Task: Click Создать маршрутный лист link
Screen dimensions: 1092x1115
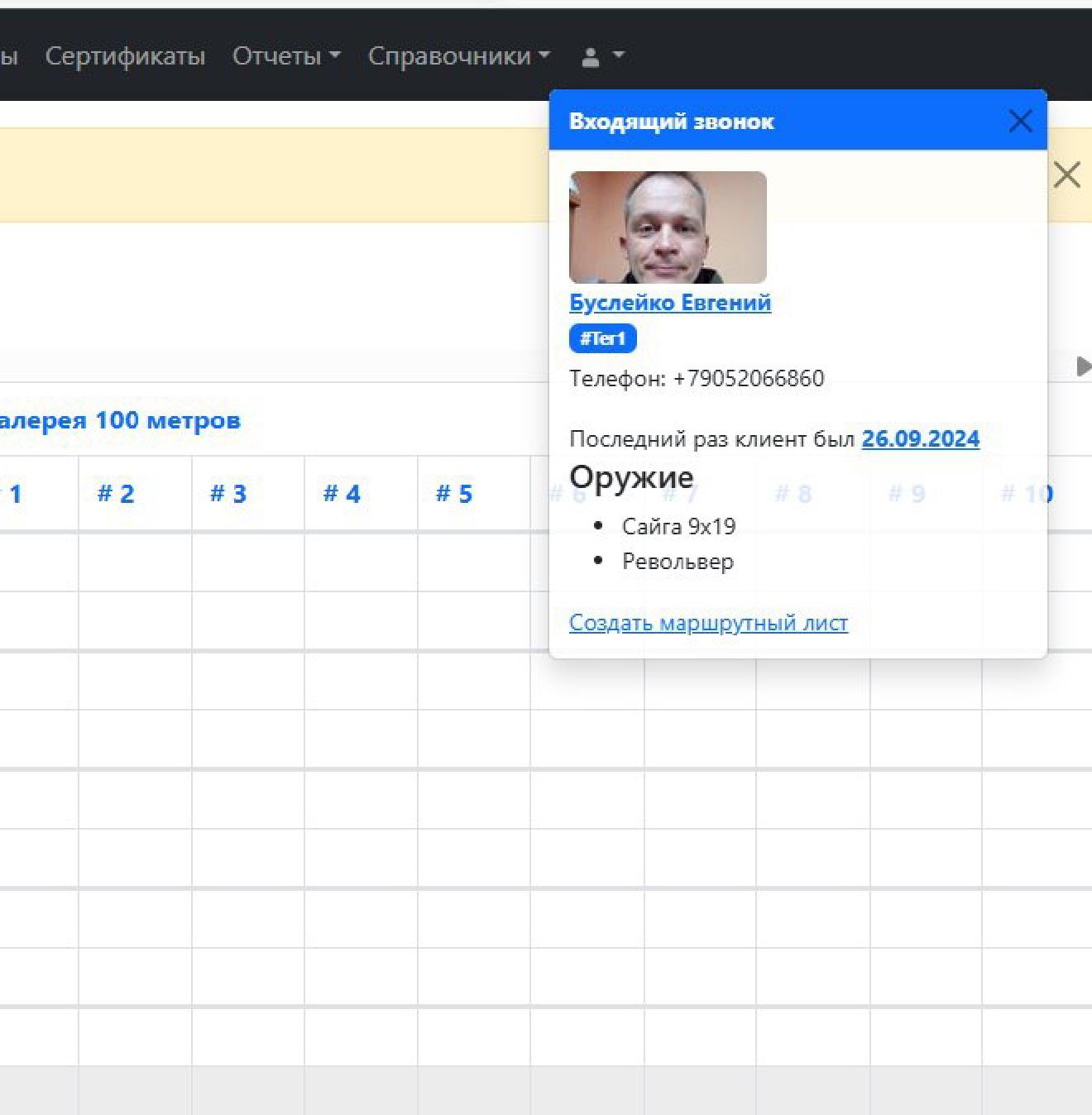Action: (x=708, y=623)
